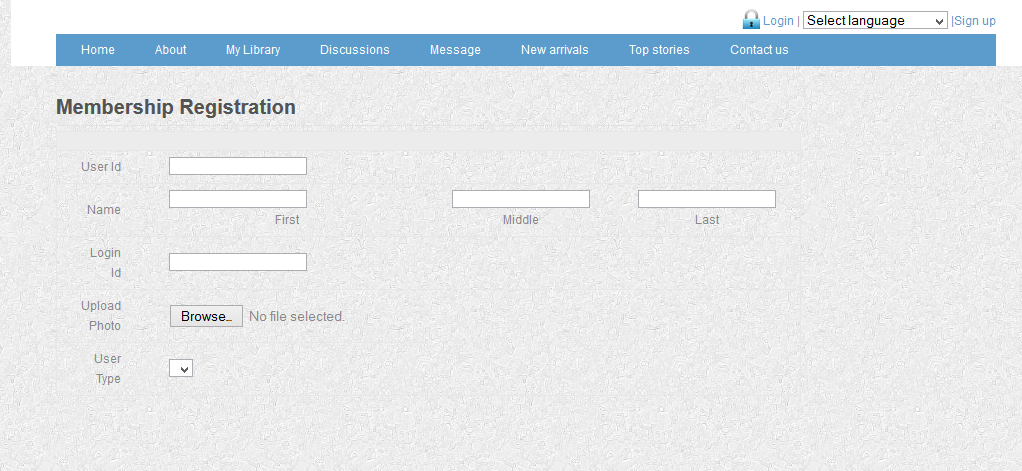Click the User Id text field
The width and height of the screenshot is (1022, 471).
tap(238, 166)
